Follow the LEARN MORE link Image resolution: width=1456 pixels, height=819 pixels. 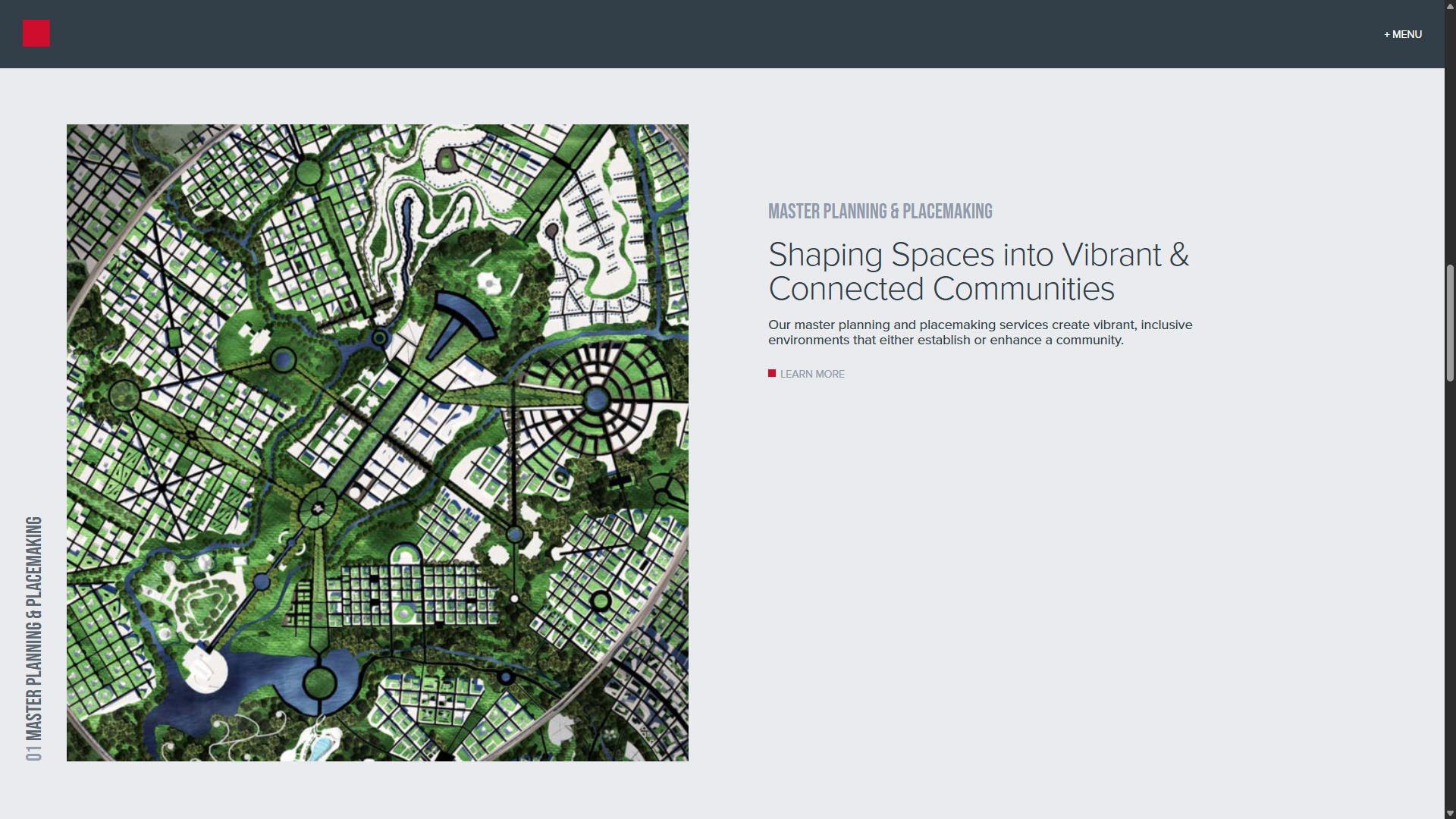click(x=812, y=374)
